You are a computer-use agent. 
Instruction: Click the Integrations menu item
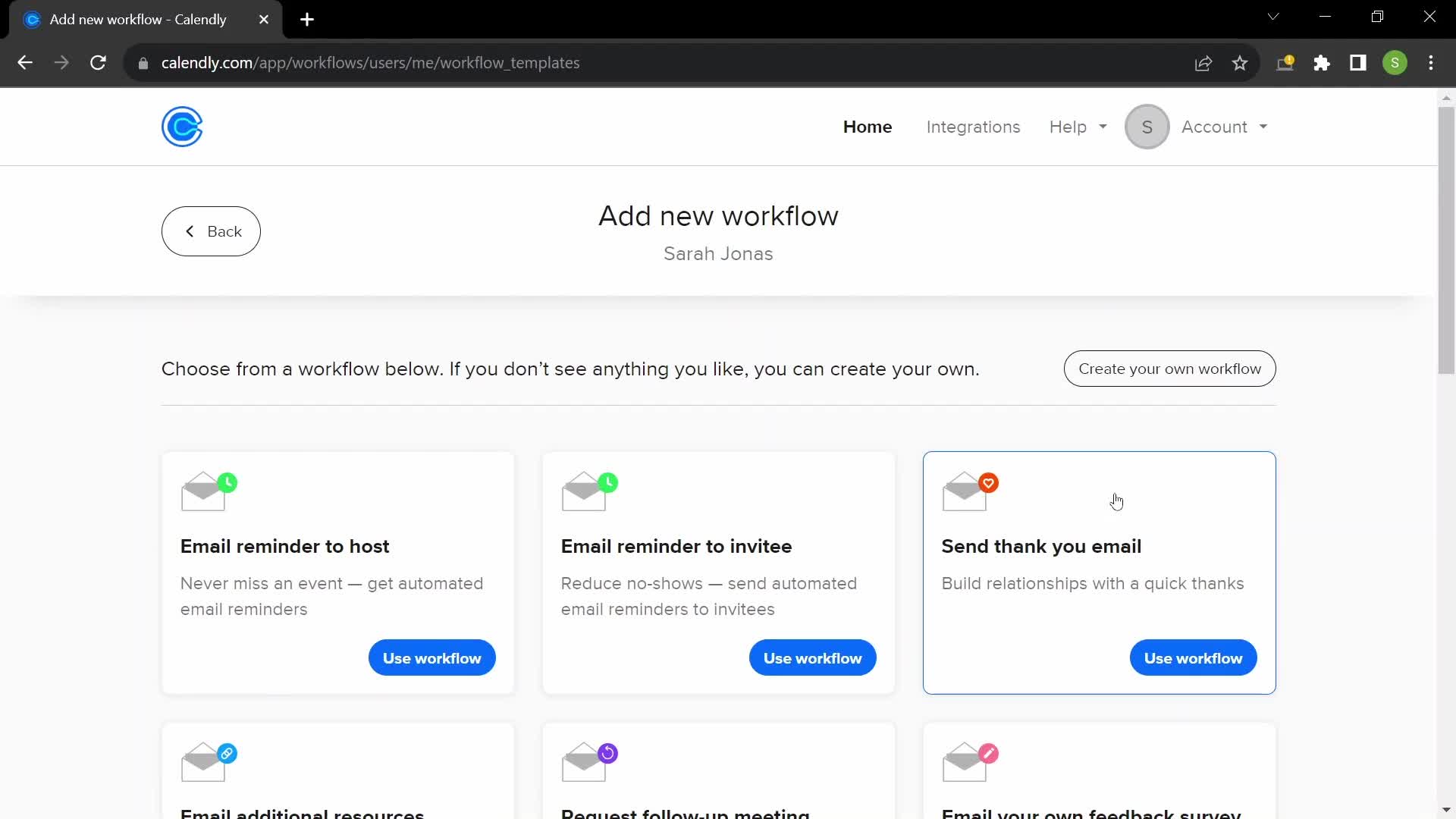pyautogui.click(x=973, y=127)
